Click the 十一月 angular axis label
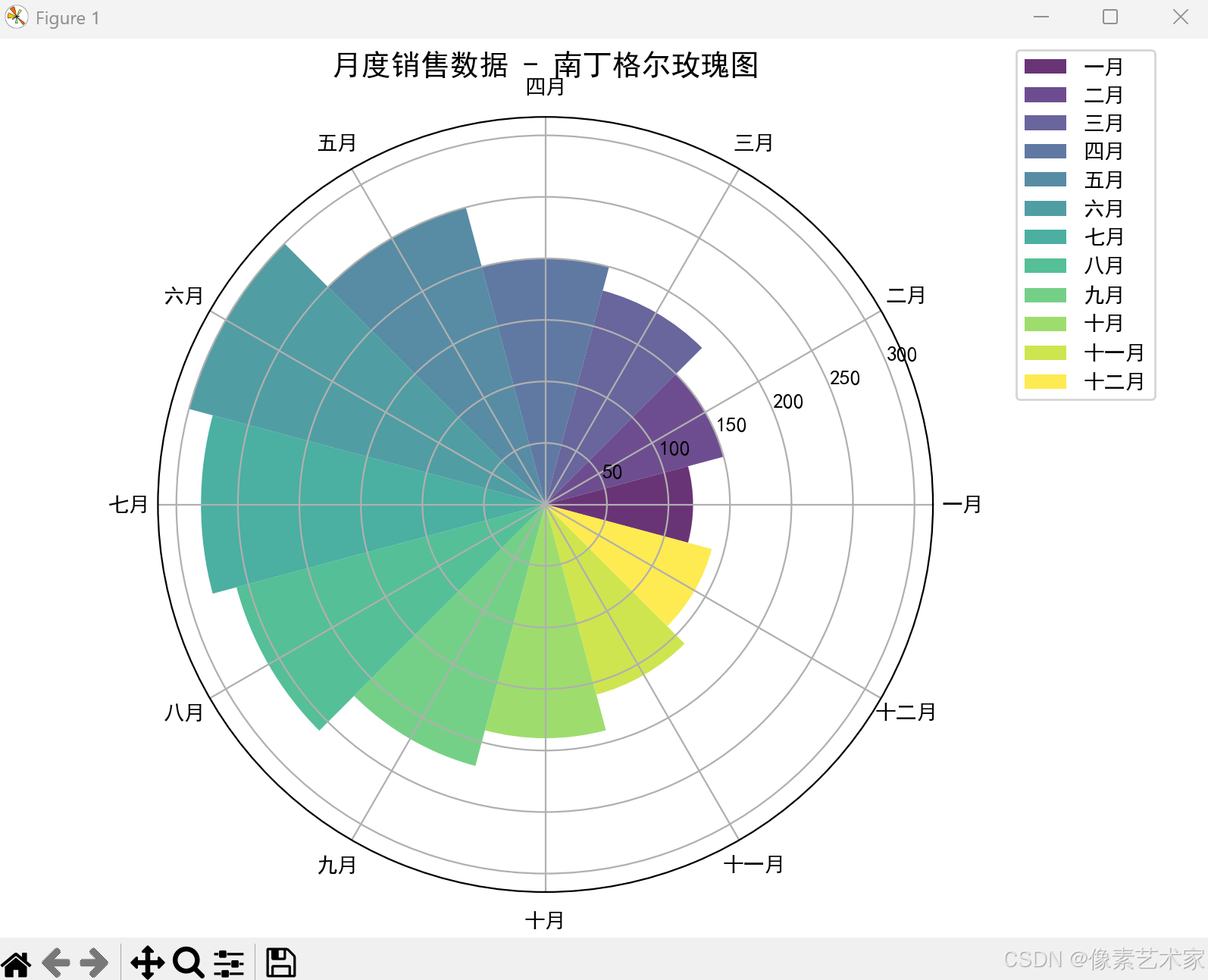The height and width of the screenshot is (980, 1208). coord(753,864)
